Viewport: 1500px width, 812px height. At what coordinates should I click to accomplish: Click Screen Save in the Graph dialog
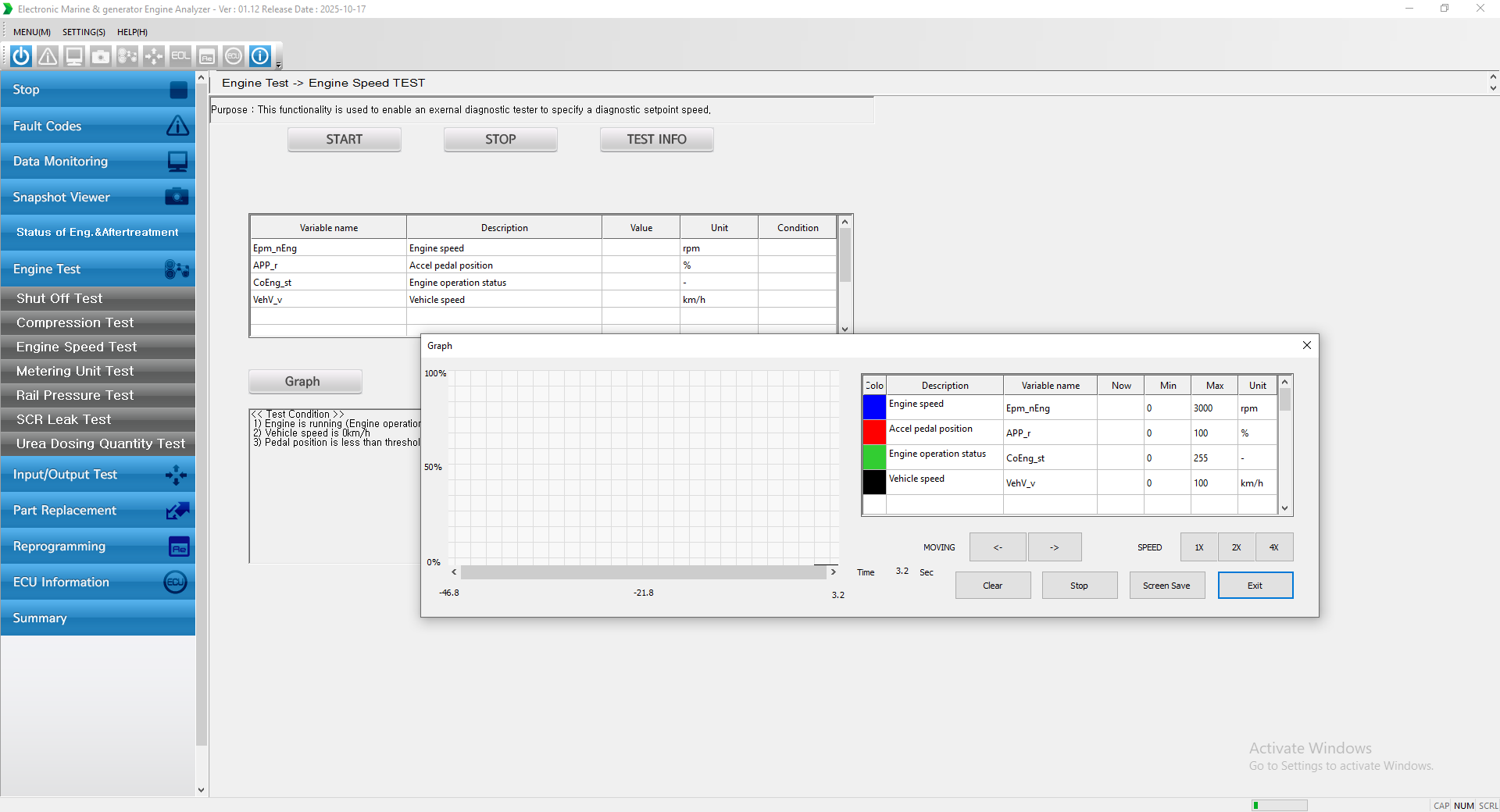click(x=1166, y=586)
